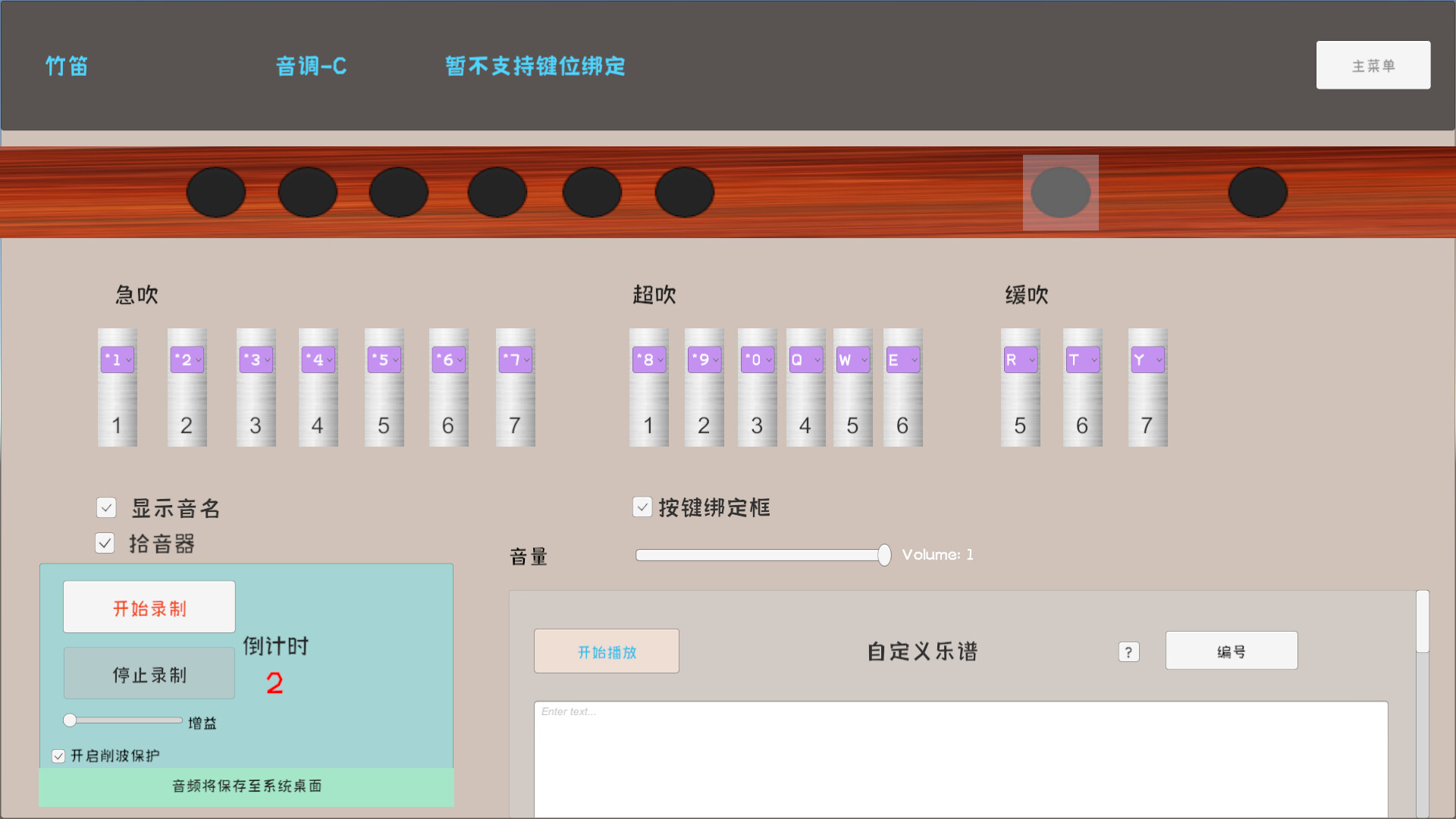Click the rightmost blowing hole on the flute

point(1258,192)
